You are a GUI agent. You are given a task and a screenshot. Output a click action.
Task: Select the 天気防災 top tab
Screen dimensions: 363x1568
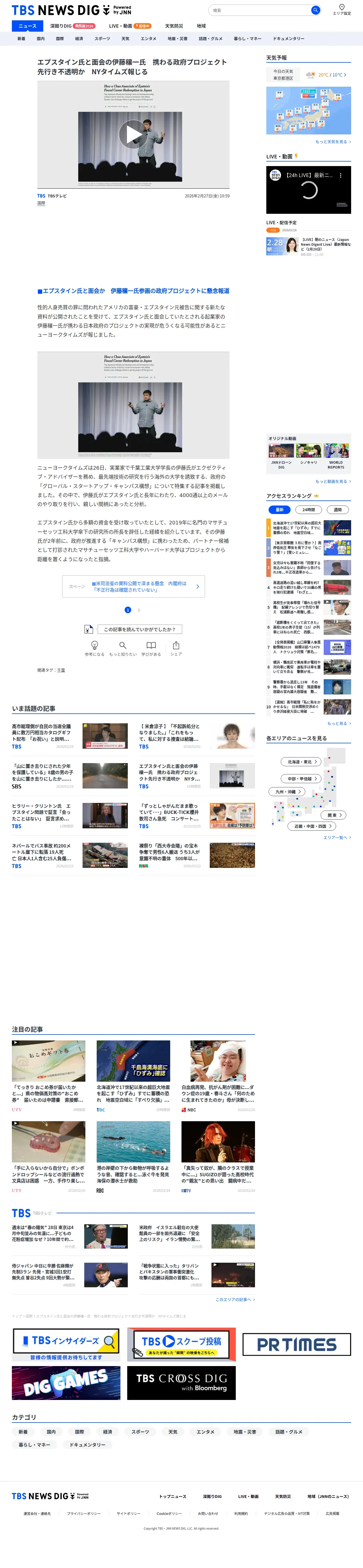(x=174, y=26)
